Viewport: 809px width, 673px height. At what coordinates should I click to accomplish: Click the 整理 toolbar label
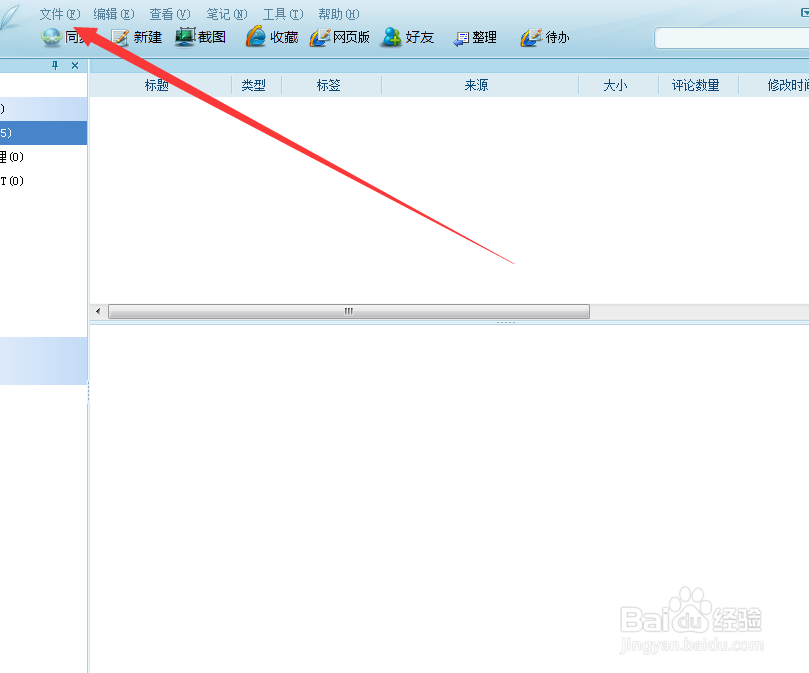coord(484,37)
